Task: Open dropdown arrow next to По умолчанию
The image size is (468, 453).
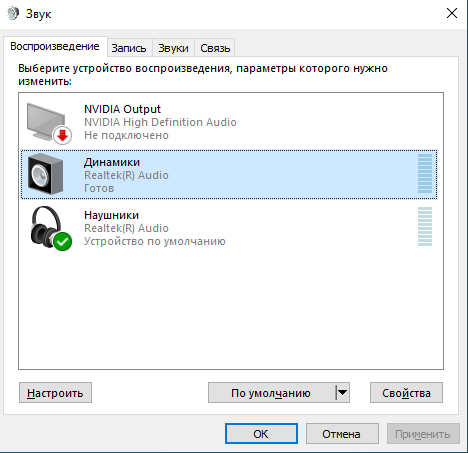Action: (x=342, y=393)
